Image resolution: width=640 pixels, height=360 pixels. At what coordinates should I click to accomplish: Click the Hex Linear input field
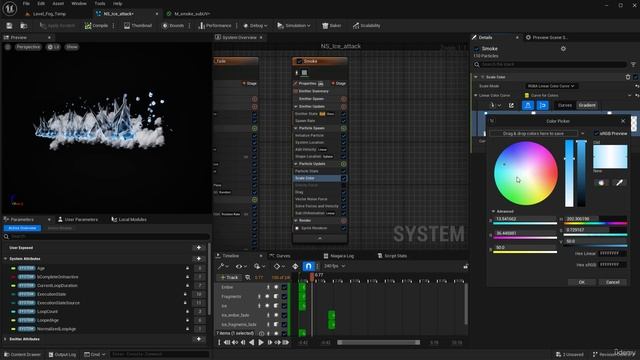tap(612, 253)
